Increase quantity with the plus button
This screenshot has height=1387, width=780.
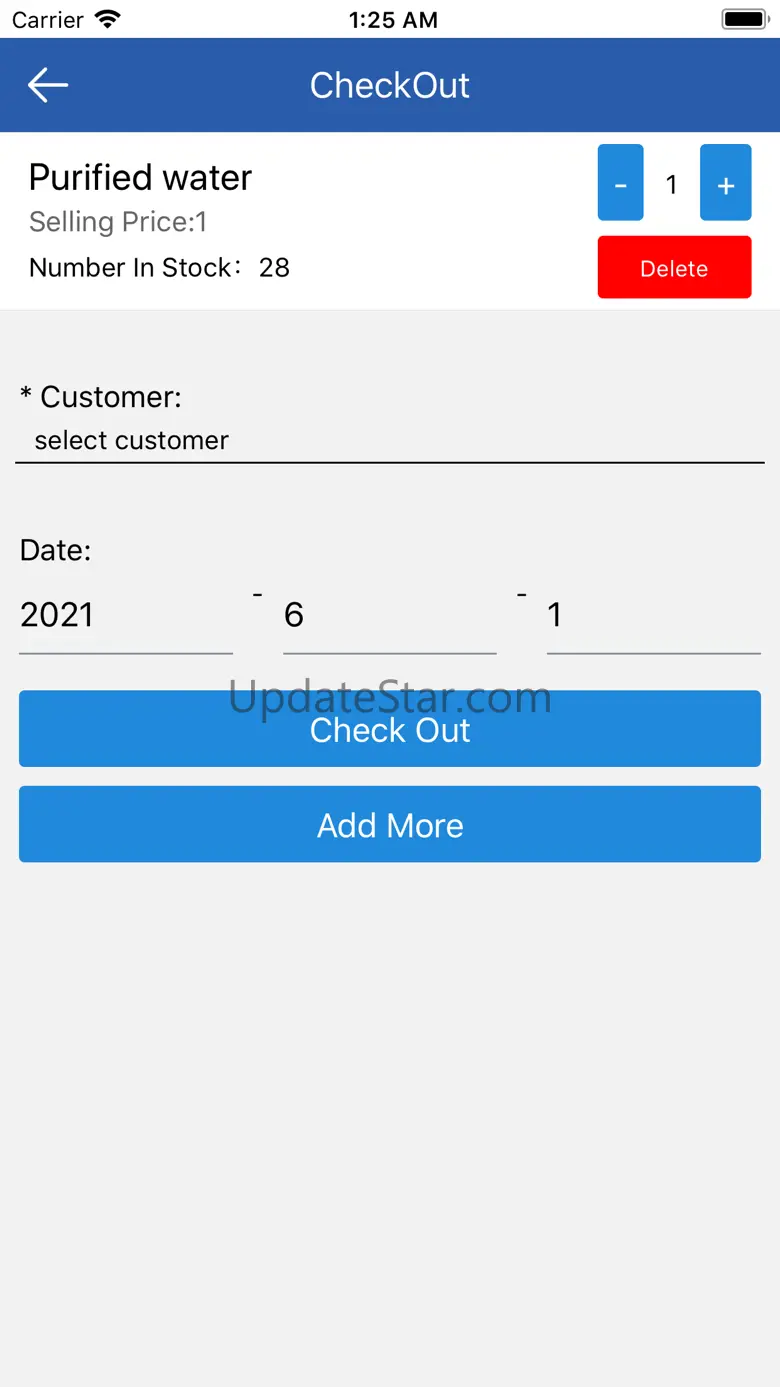point(725,183)
